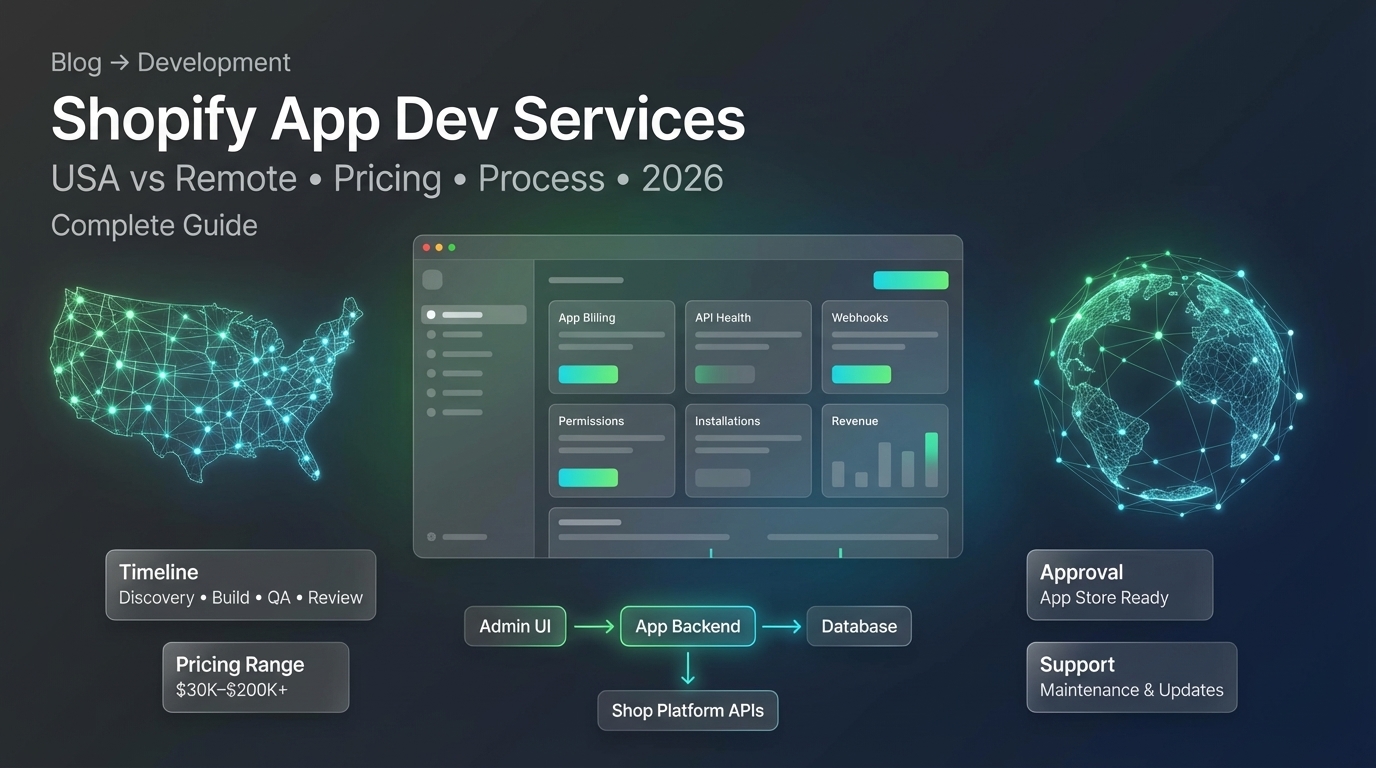This screenshot has width=1376, height=768.
Task: Toggle the radio bullet on the second sidebar item
Action: (x=432, y=333)
